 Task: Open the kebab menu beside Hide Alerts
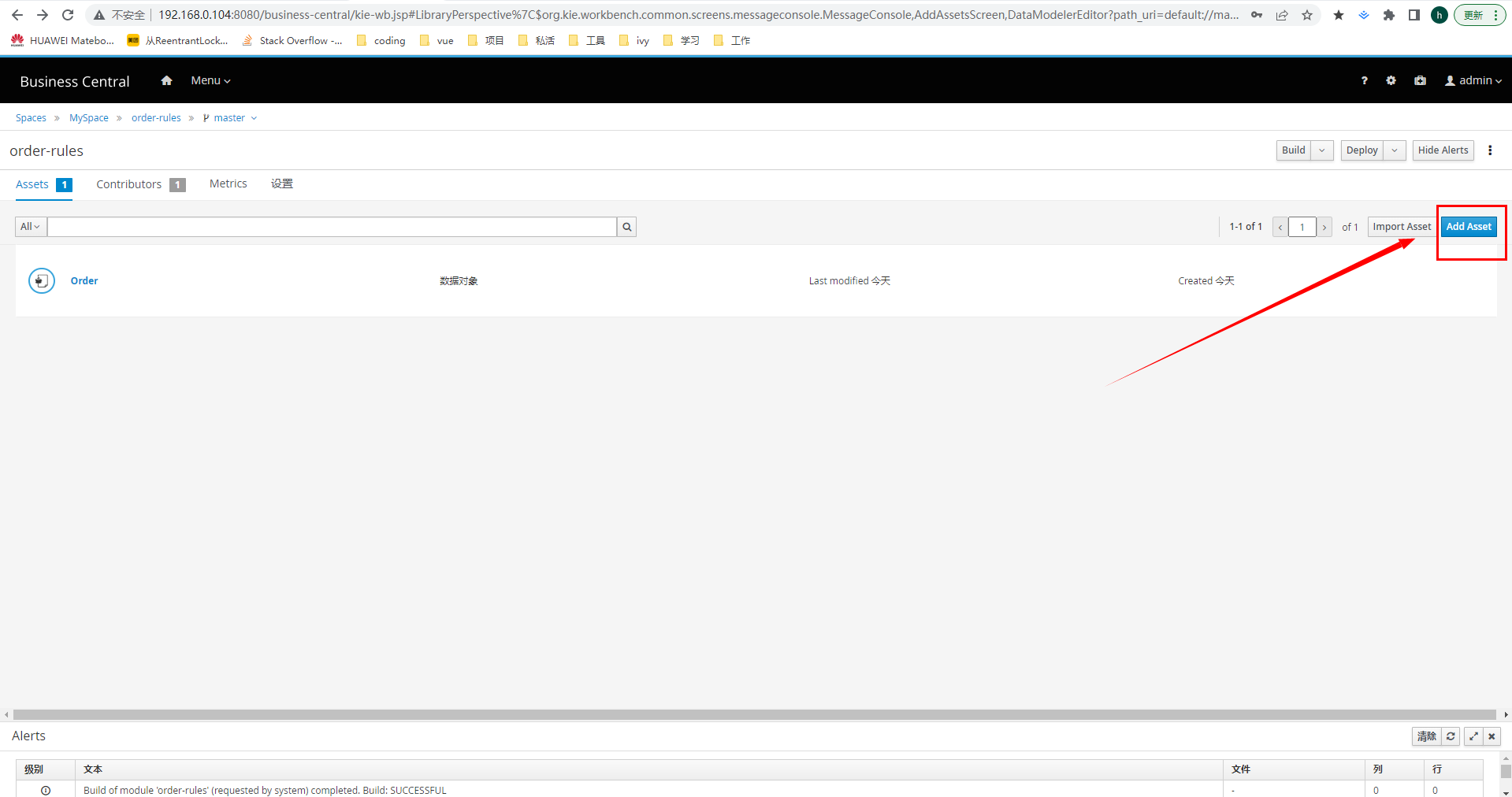(x=1489, y=150)
